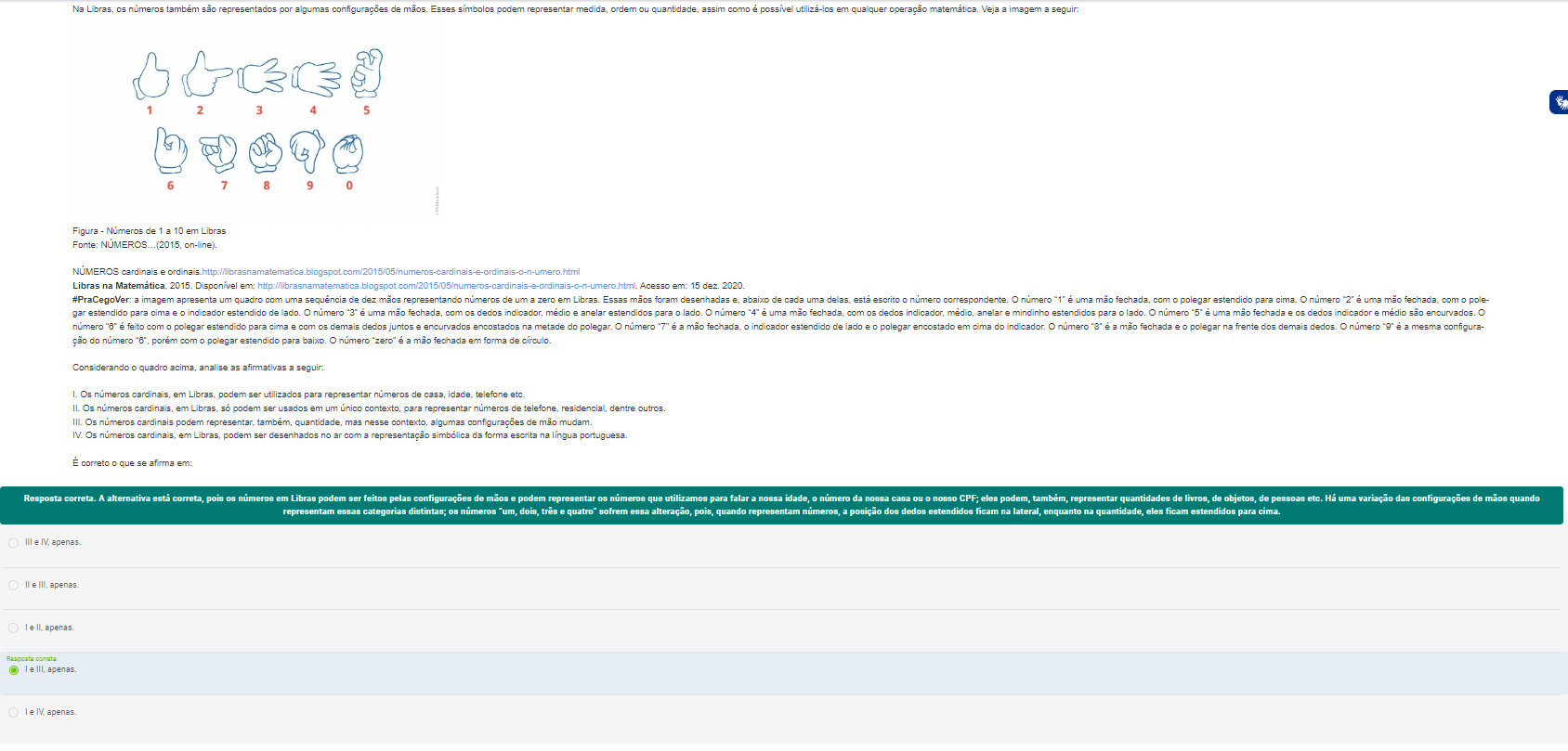Choose the "II e III, apenas." radio button

pos(13,586)
